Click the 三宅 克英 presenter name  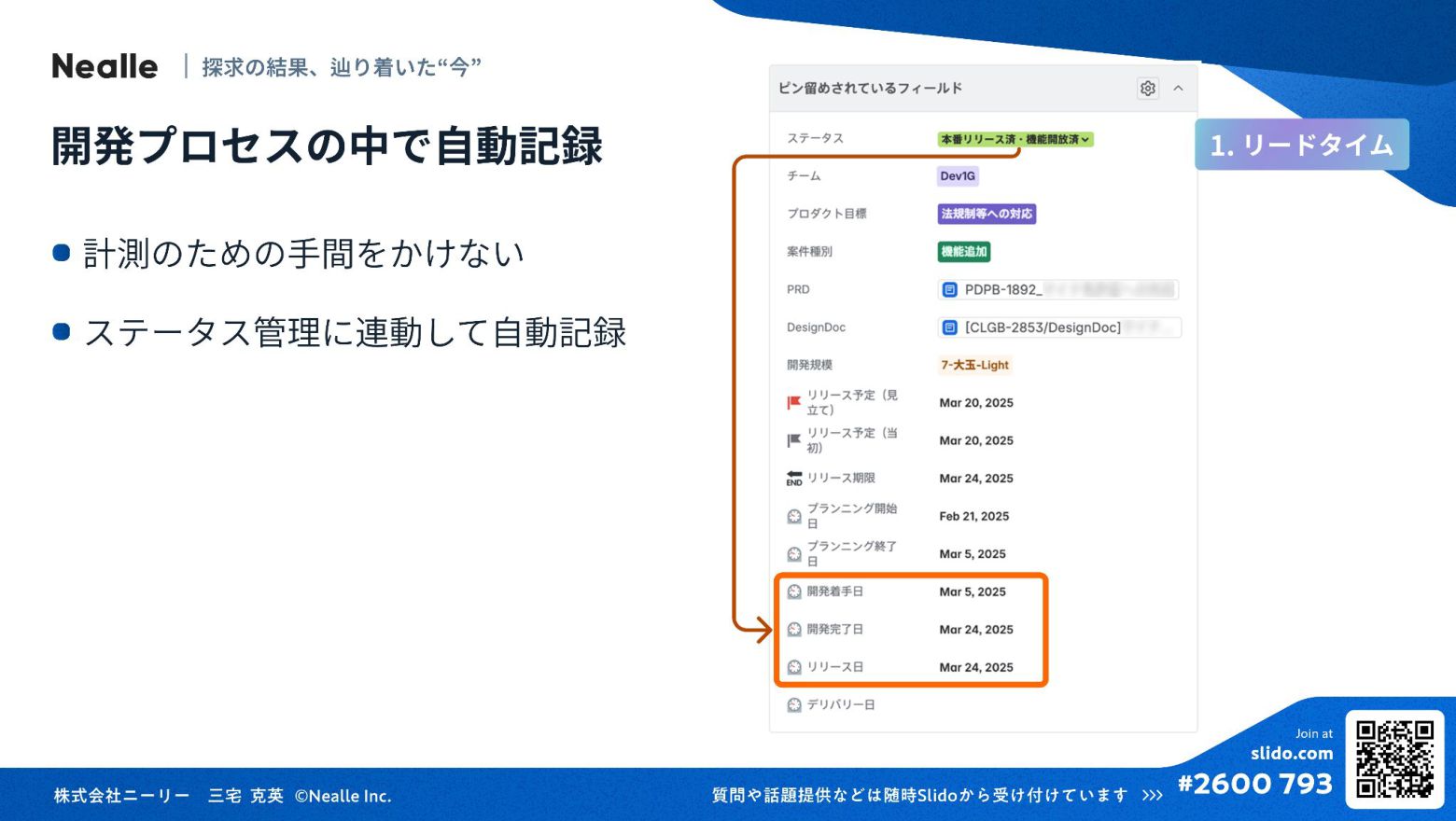(x=245, y=796)
